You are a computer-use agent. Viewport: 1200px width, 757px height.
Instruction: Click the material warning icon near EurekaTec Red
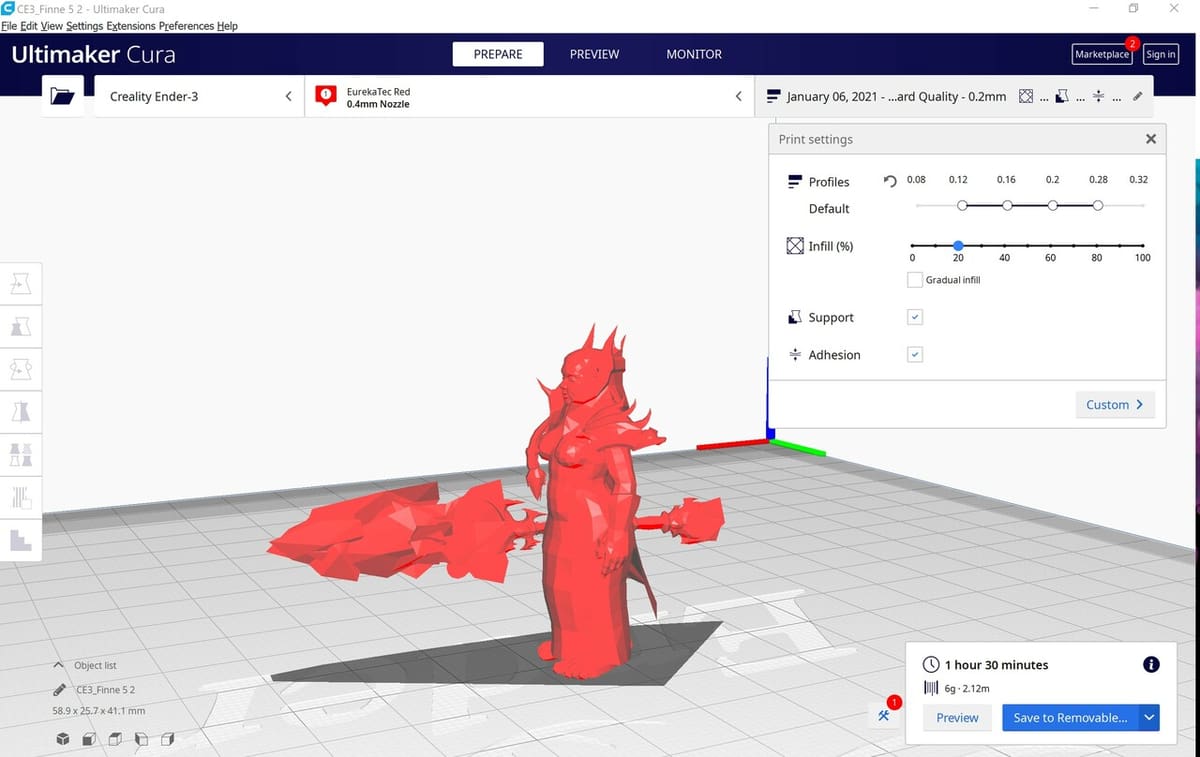[325, 96]
